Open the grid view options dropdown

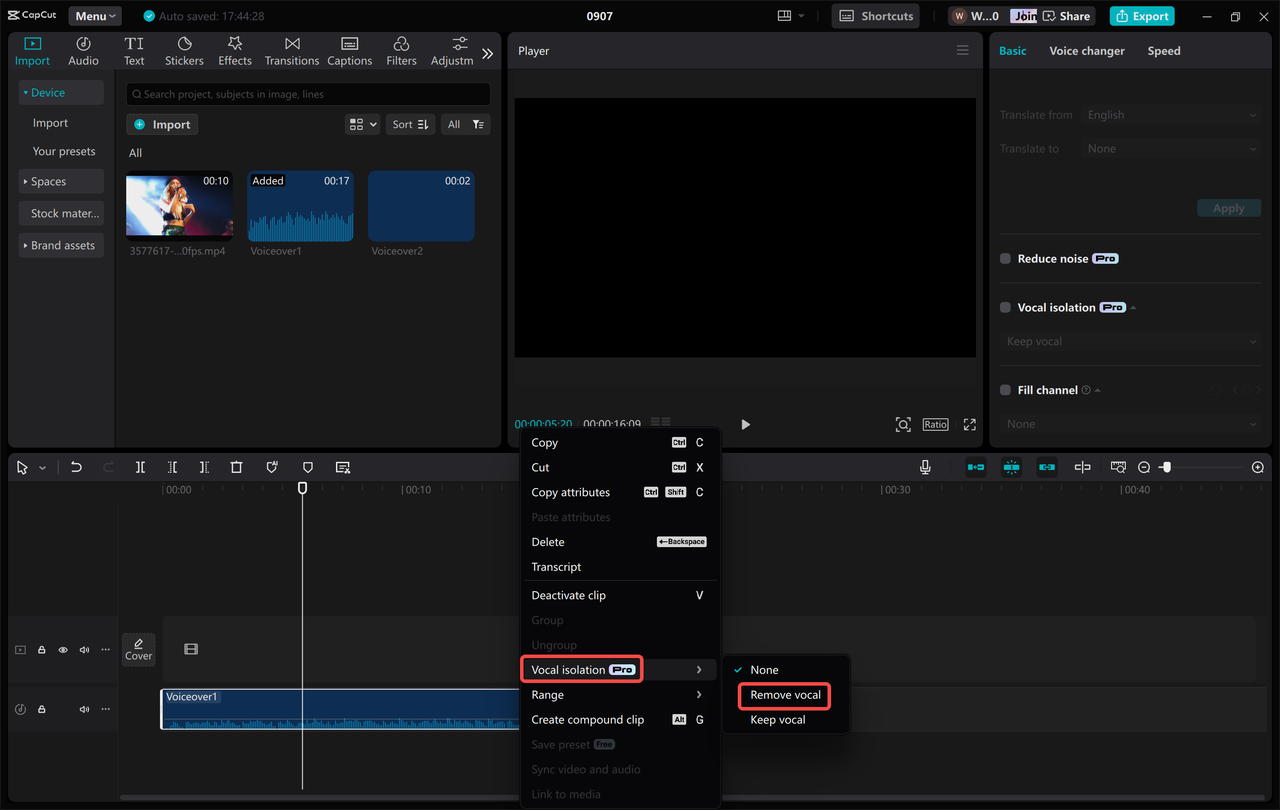tap(362, 124)
